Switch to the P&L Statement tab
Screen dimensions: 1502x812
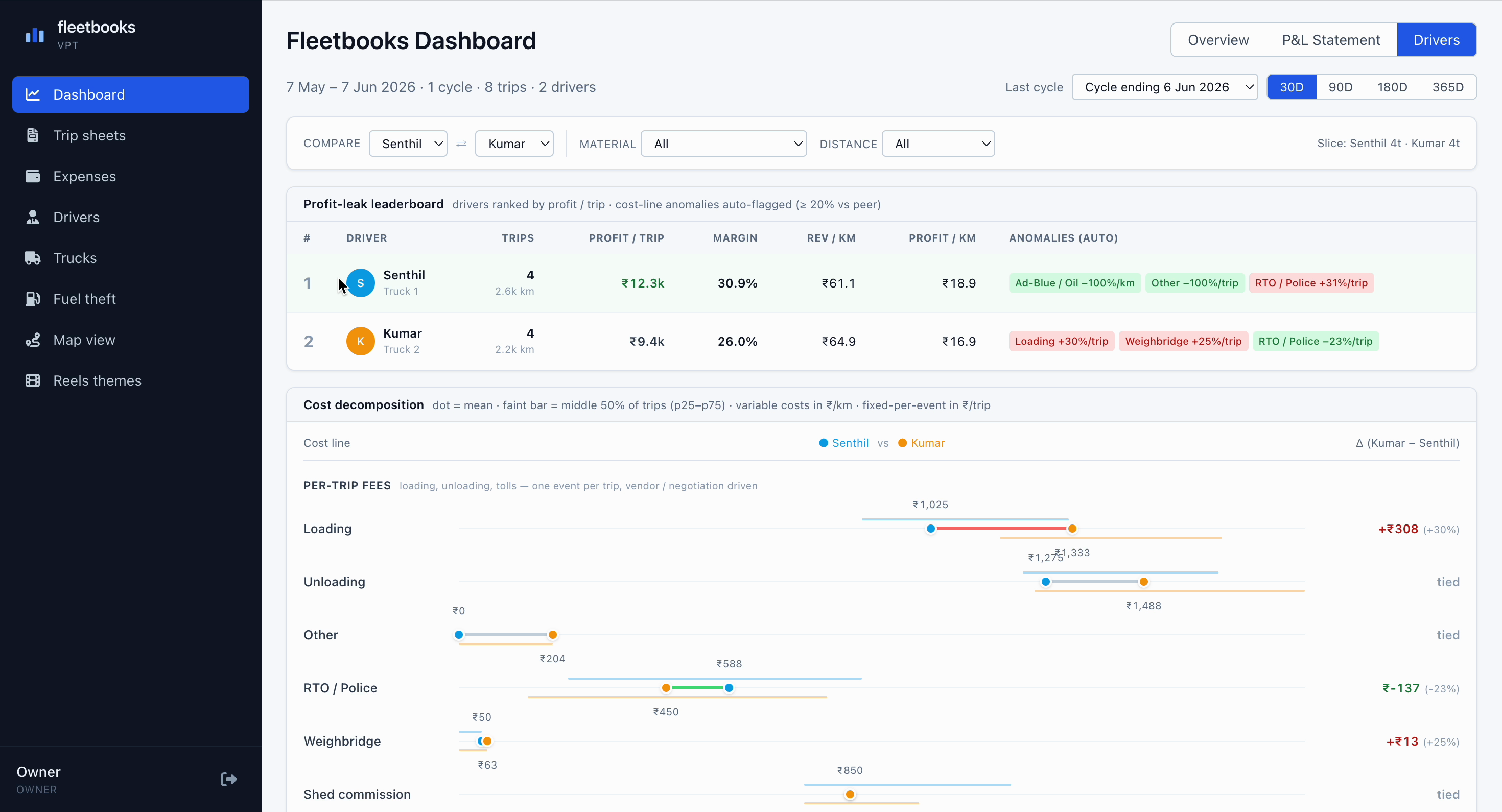[1330, 40]
